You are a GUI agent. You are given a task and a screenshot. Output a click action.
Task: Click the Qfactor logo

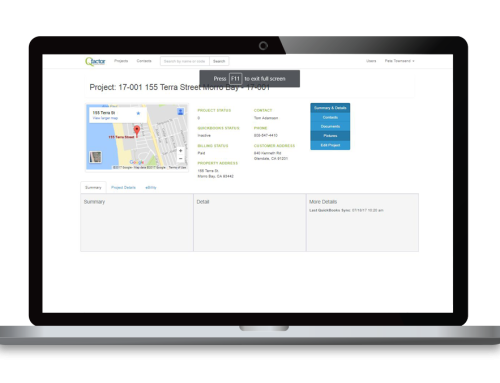click(x=95, y=61)
